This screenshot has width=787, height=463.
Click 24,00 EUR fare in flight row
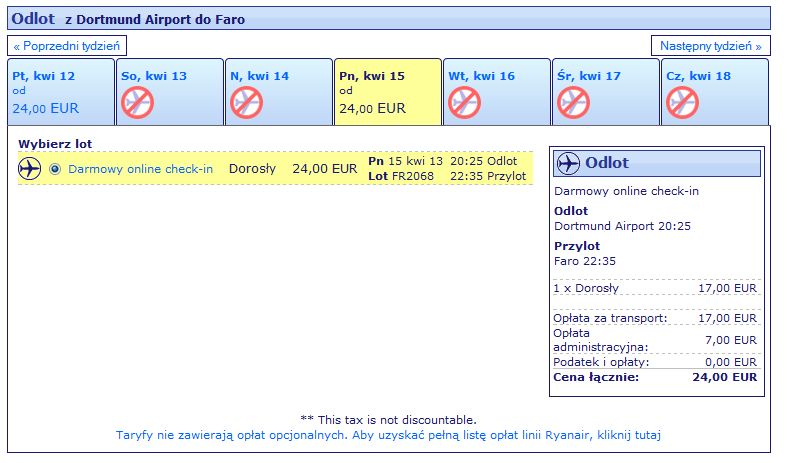(x=325, y=169)
